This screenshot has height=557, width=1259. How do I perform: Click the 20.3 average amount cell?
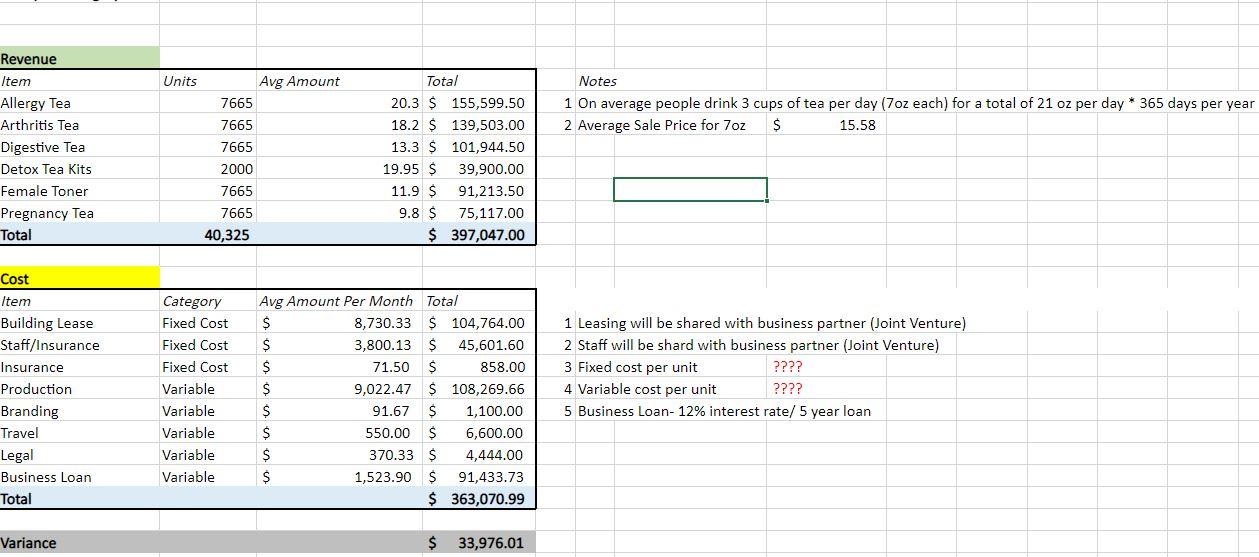(x=340, y=103)
